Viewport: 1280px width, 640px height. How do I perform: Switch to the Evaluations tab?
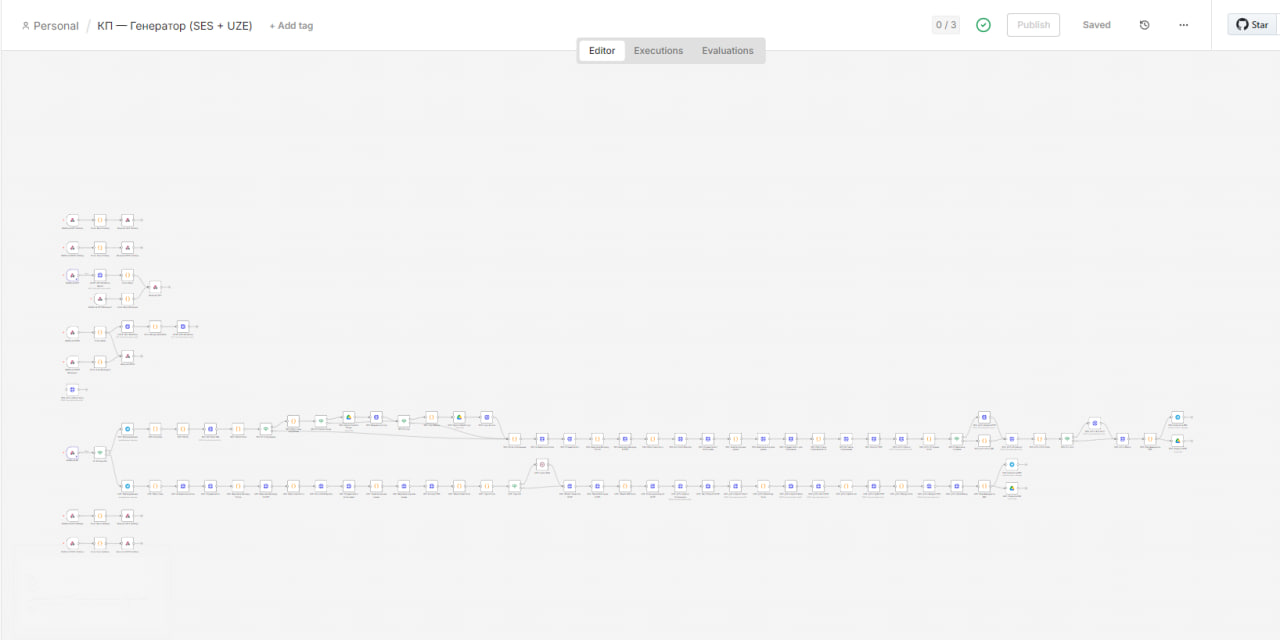727,50
